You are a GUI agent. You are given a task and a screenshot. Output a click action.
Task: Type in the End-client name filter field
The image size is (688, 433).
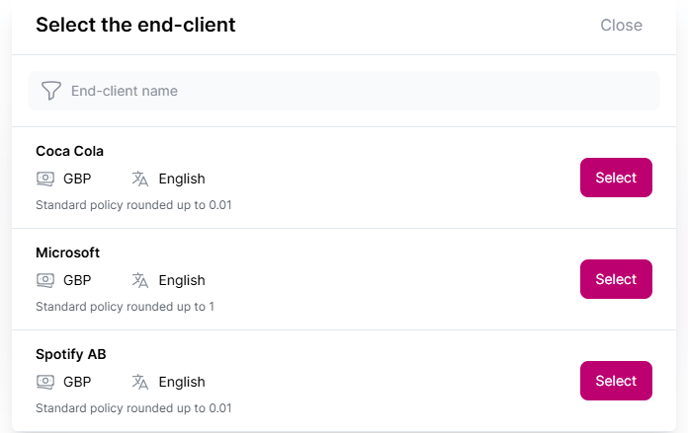click(x=350, y=91)
